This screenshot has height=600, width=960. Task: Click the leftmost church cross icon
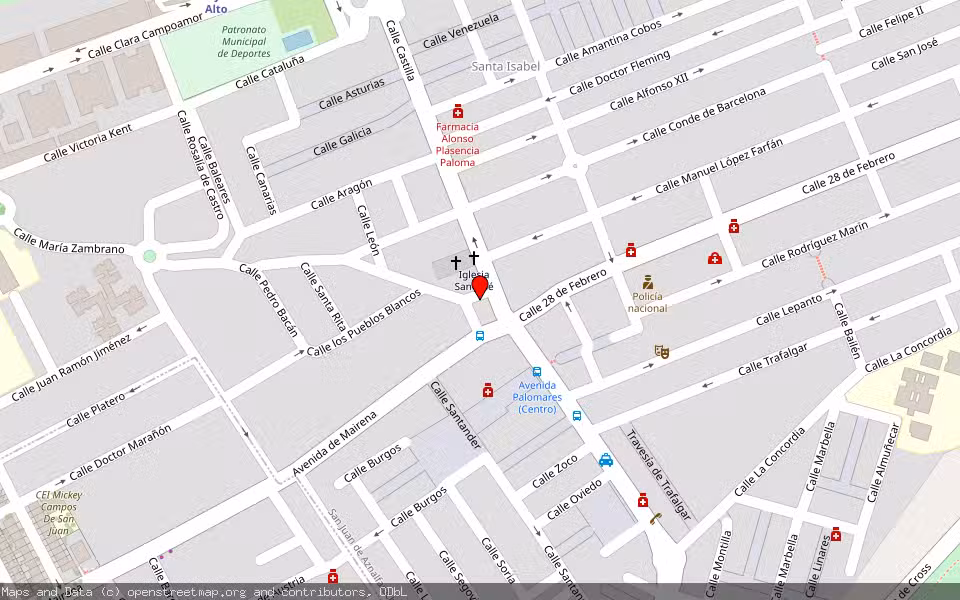coord(456,263)
